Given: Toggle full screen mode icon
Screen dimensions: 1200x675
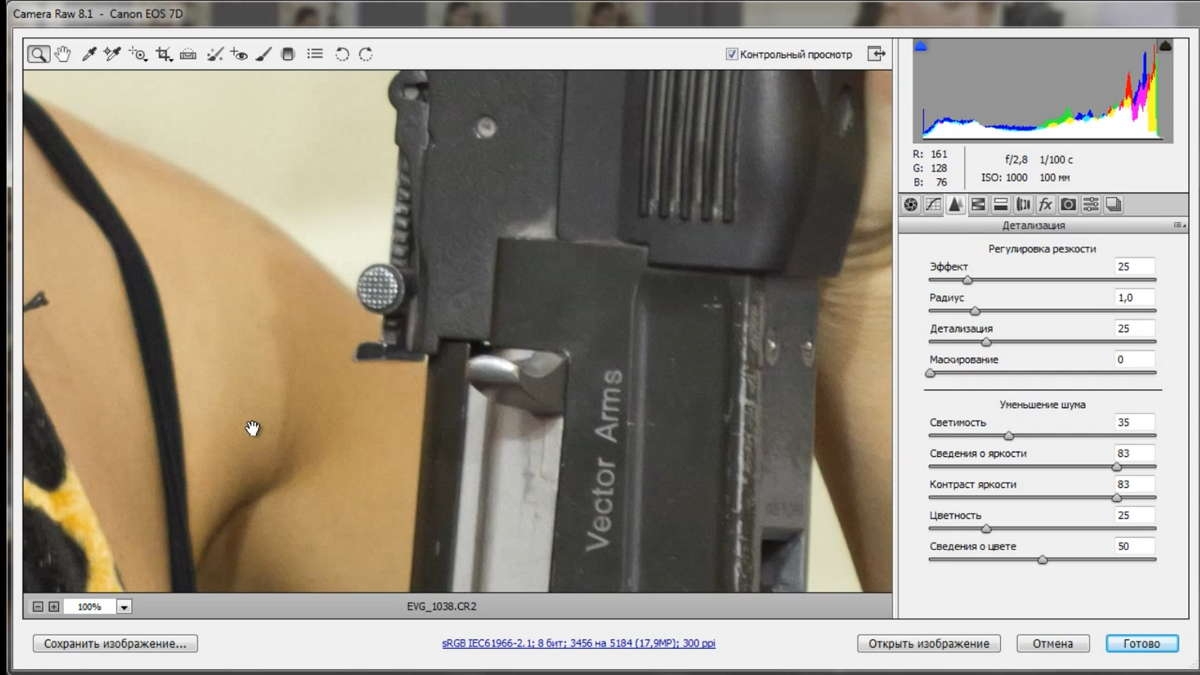Looking at the screenshot, I should [x=877, y=54].
